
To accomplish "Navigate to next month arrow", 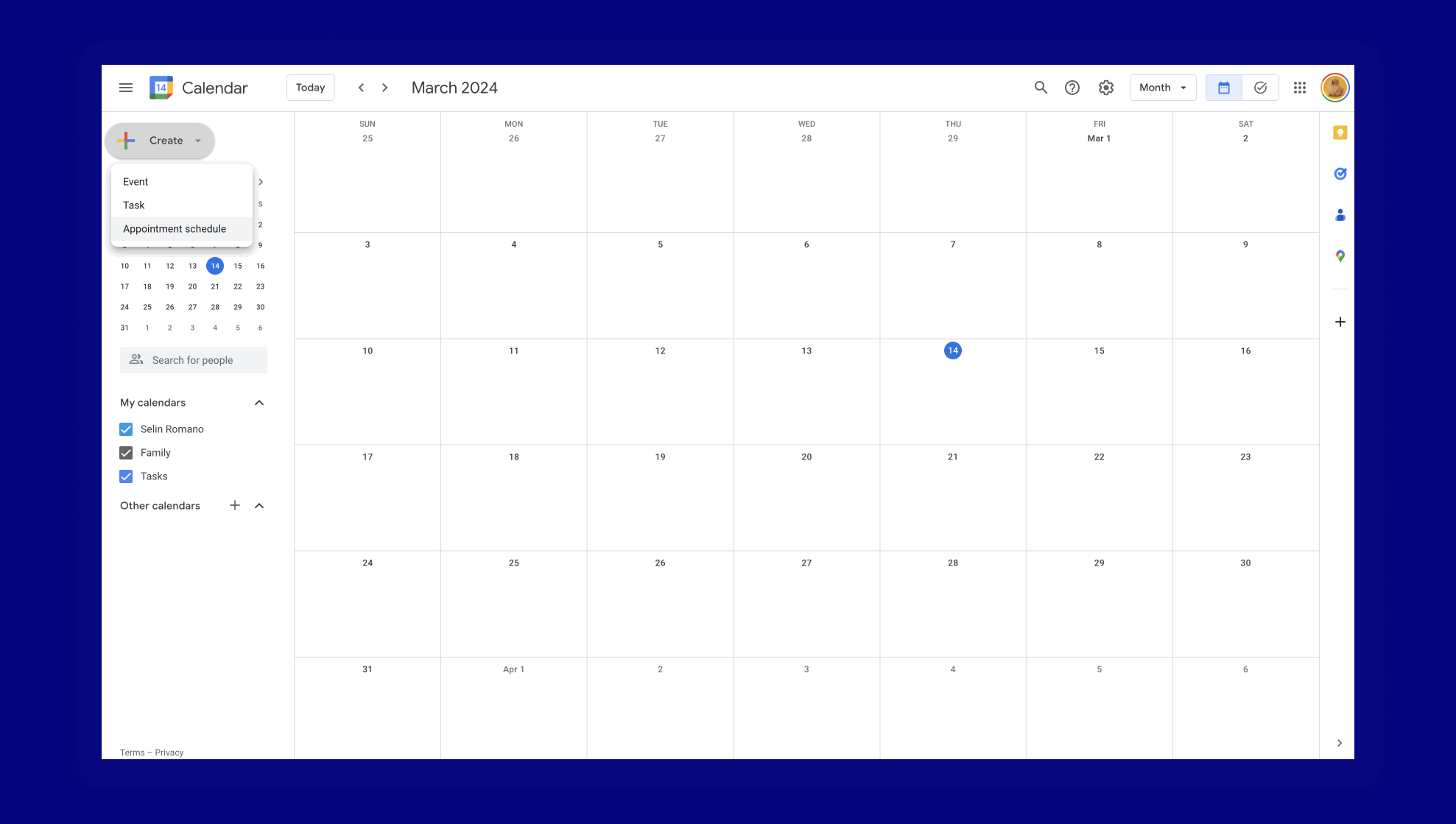I will 385,87.
